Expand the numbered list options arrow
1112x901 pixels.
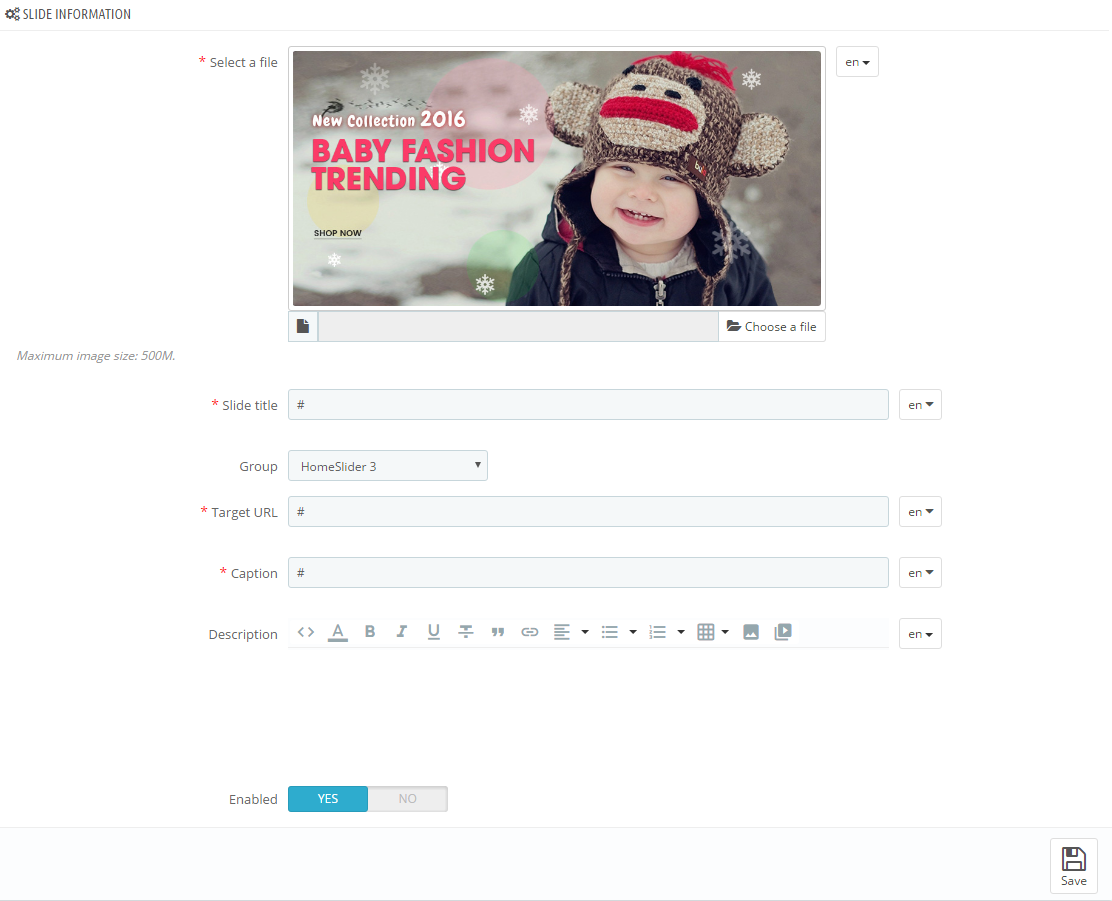coord(681,632)
